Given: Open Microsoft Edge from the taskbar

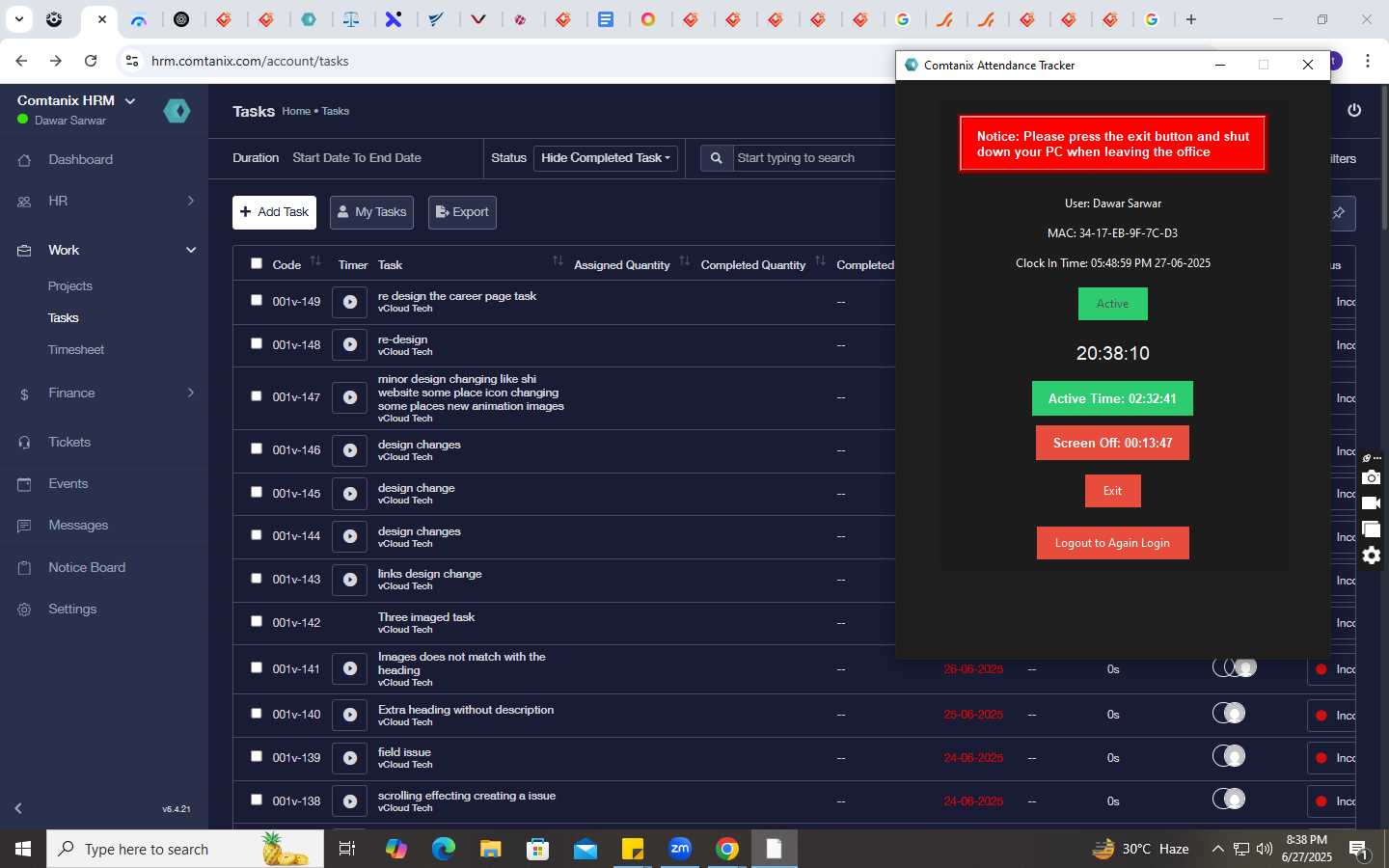Looking at the screenshot, I should click(444, 849).
